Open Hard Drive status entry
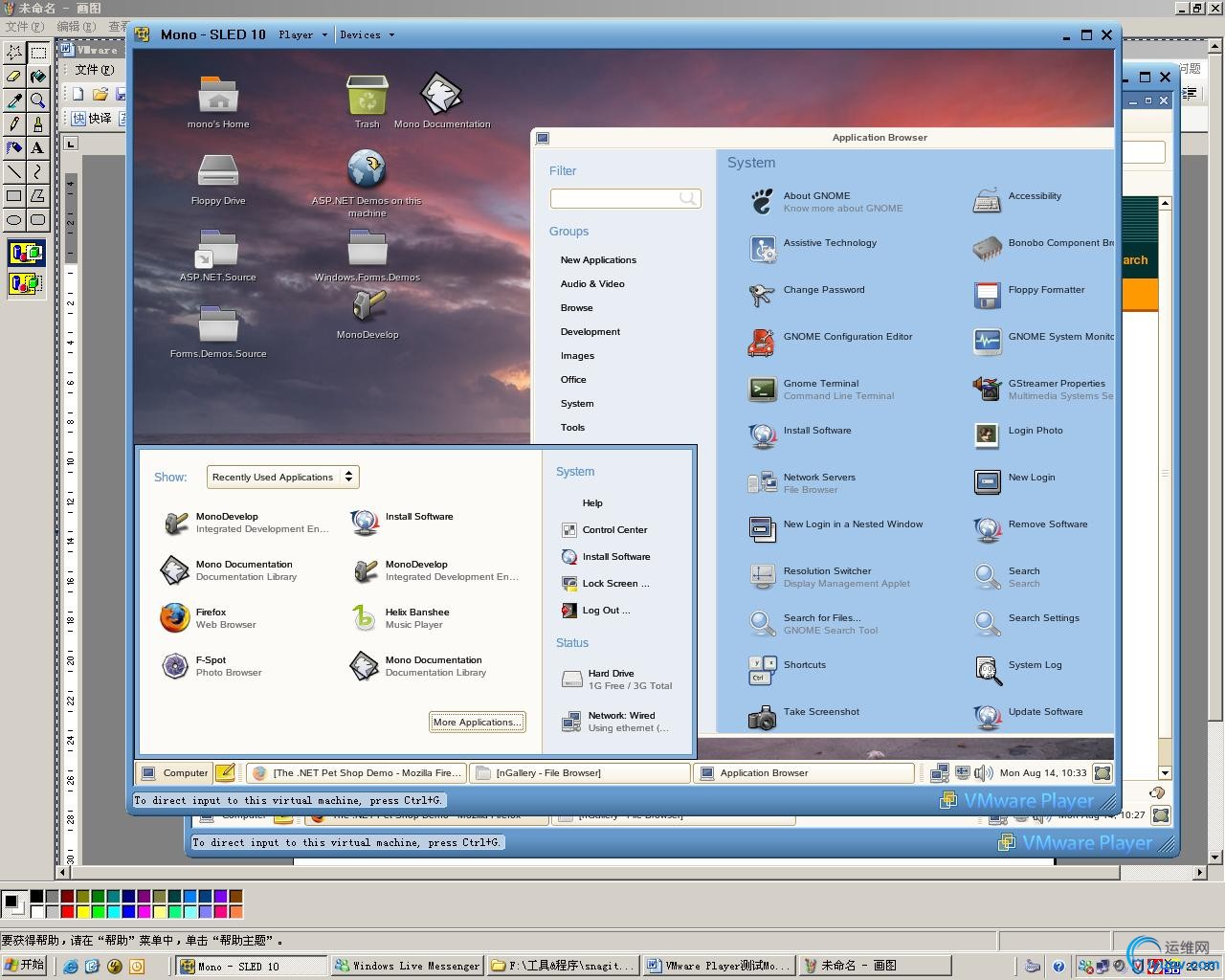The width and height of the screenshot is (1225, 980). (618, 679)
